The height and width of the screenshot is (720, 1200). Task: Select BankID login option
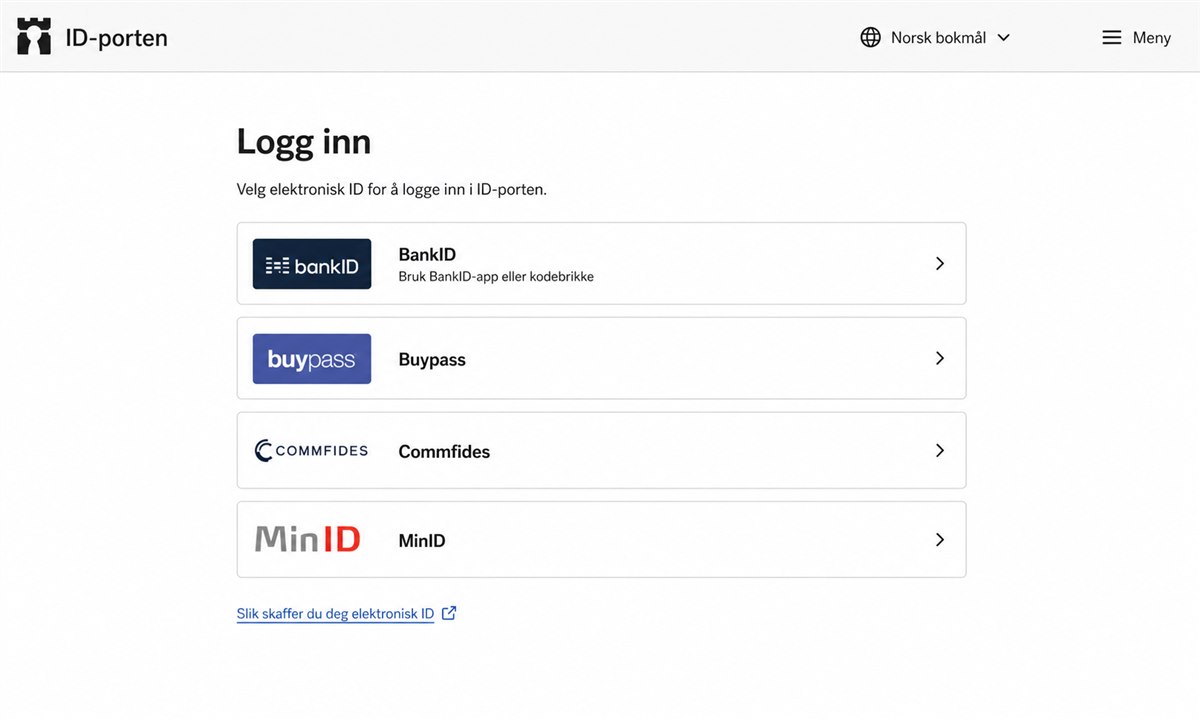[x=601, y=263]
